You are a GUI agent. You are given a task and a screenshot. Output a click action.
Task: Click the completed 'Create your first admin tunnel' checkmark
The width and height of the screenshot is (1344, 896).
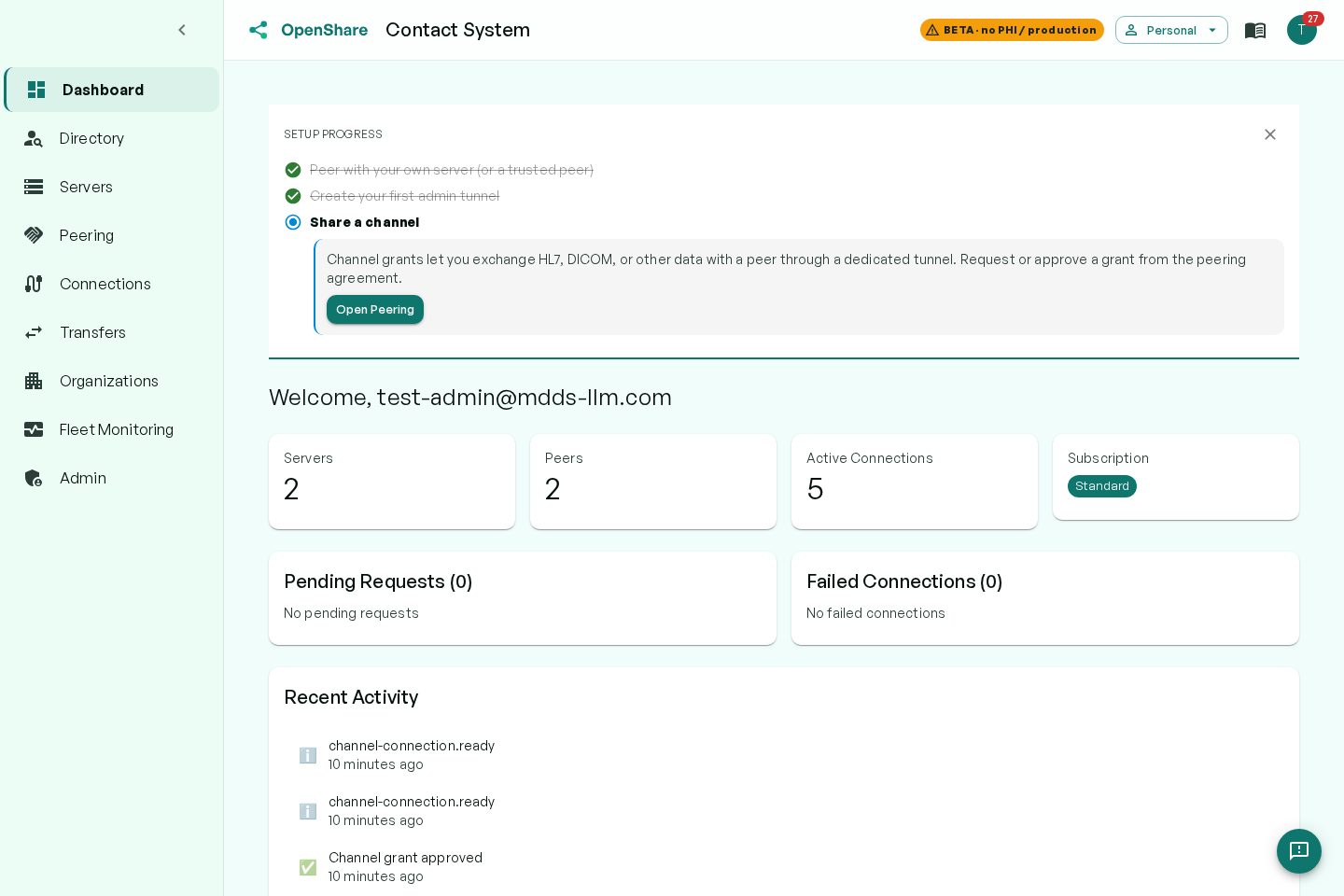(293, 196)
